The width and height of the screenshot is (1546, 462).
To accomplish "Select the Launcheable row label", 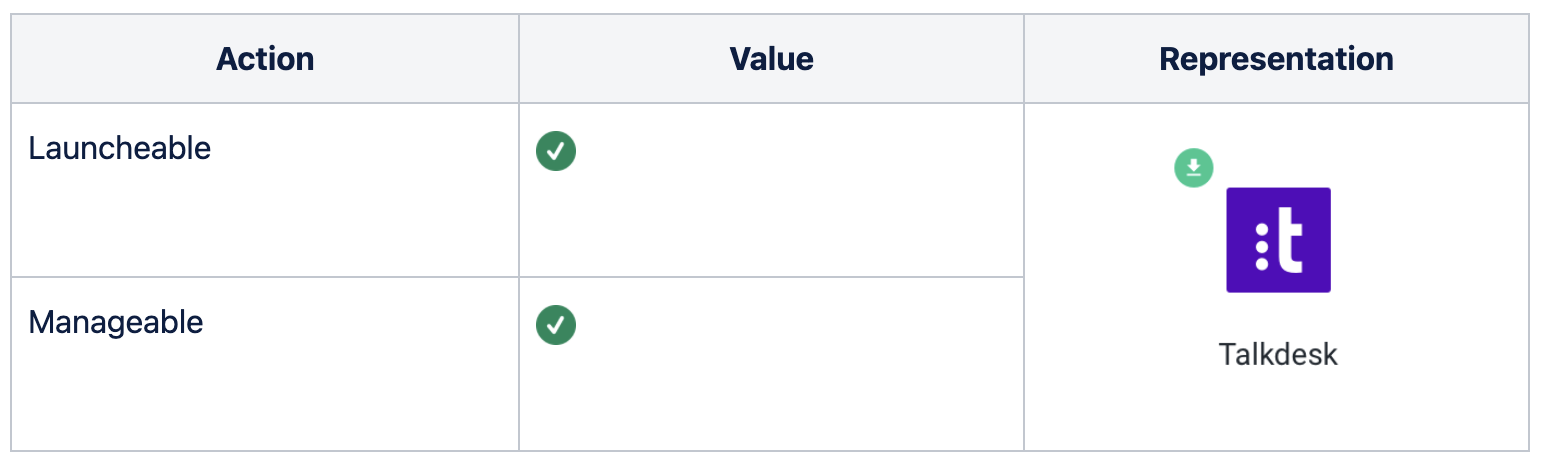I will 120,148.
